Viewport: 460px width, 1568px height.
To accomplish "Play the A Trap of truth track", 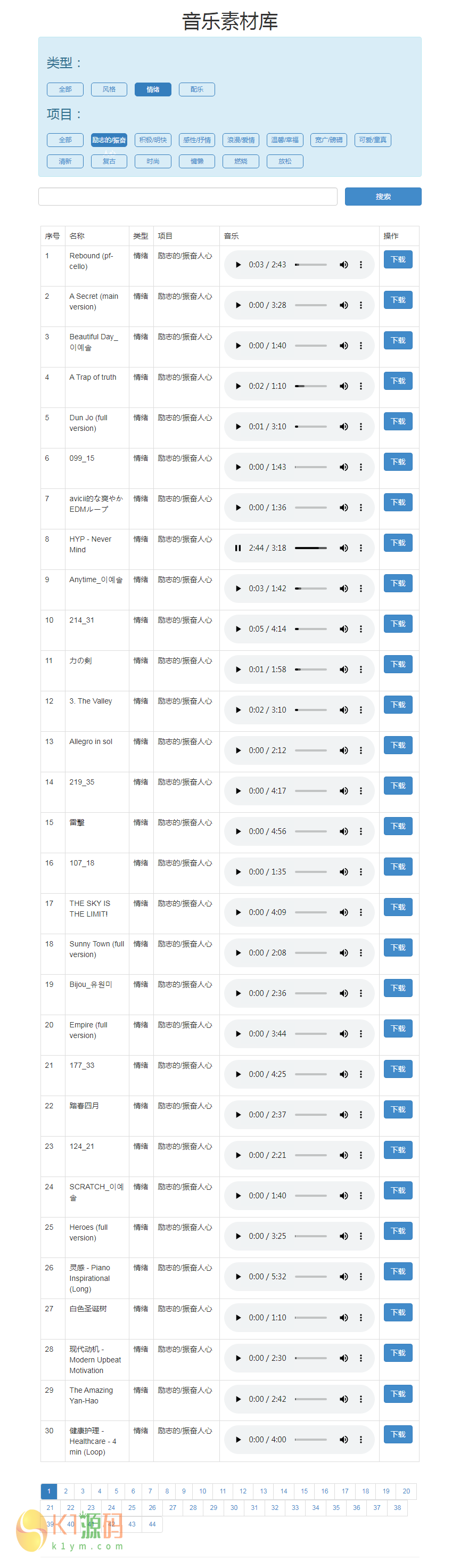I will coord(238,386).
